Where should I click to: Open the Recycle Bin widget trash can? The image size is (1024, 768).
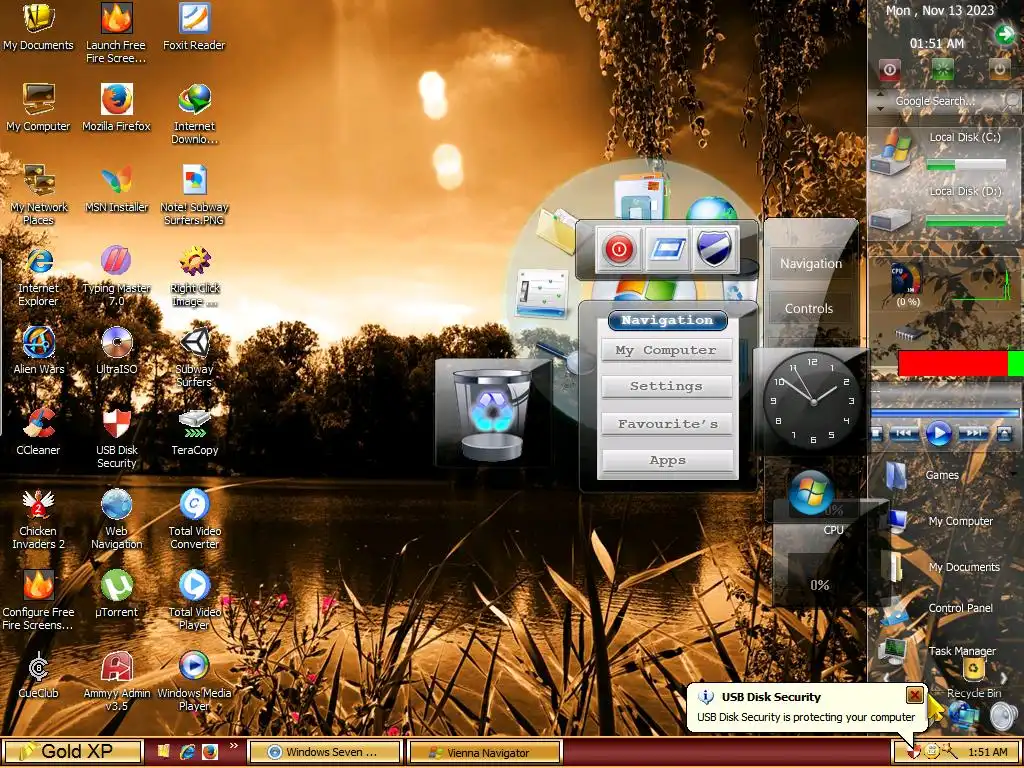pos(491,415)
